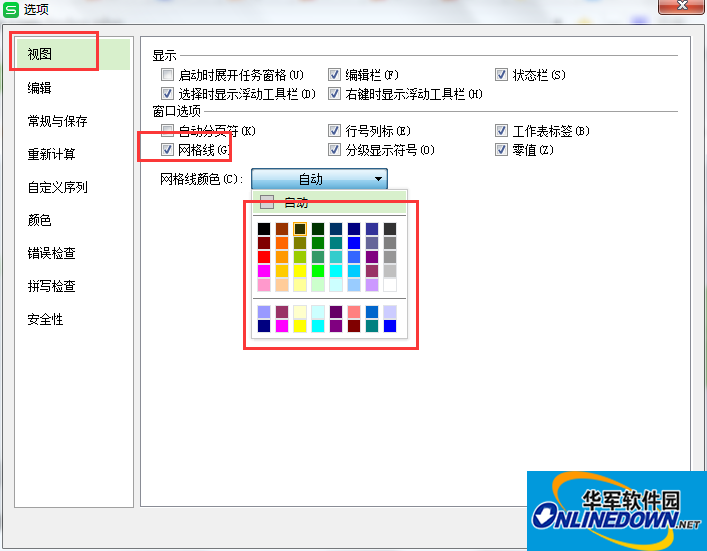Choose the bright red color swatch

(x=264, y=257)
